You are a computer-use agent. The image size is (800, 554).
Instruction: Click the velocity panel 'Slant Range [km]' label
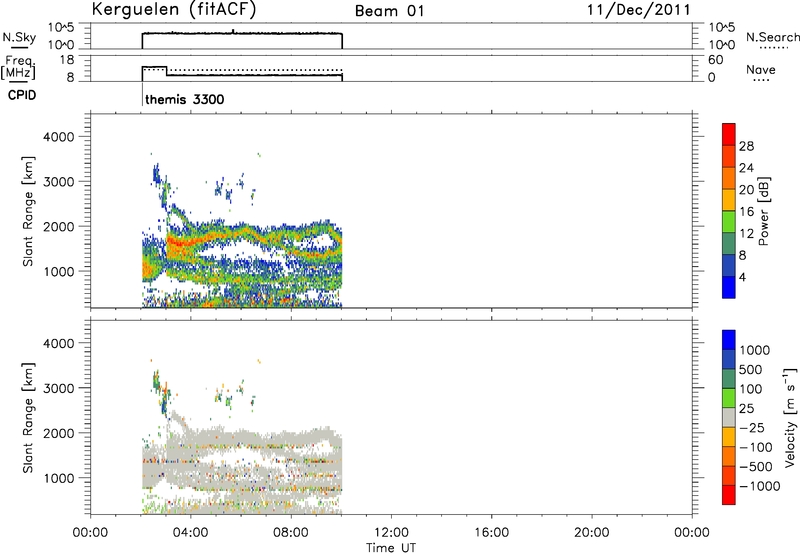[28, 417]
